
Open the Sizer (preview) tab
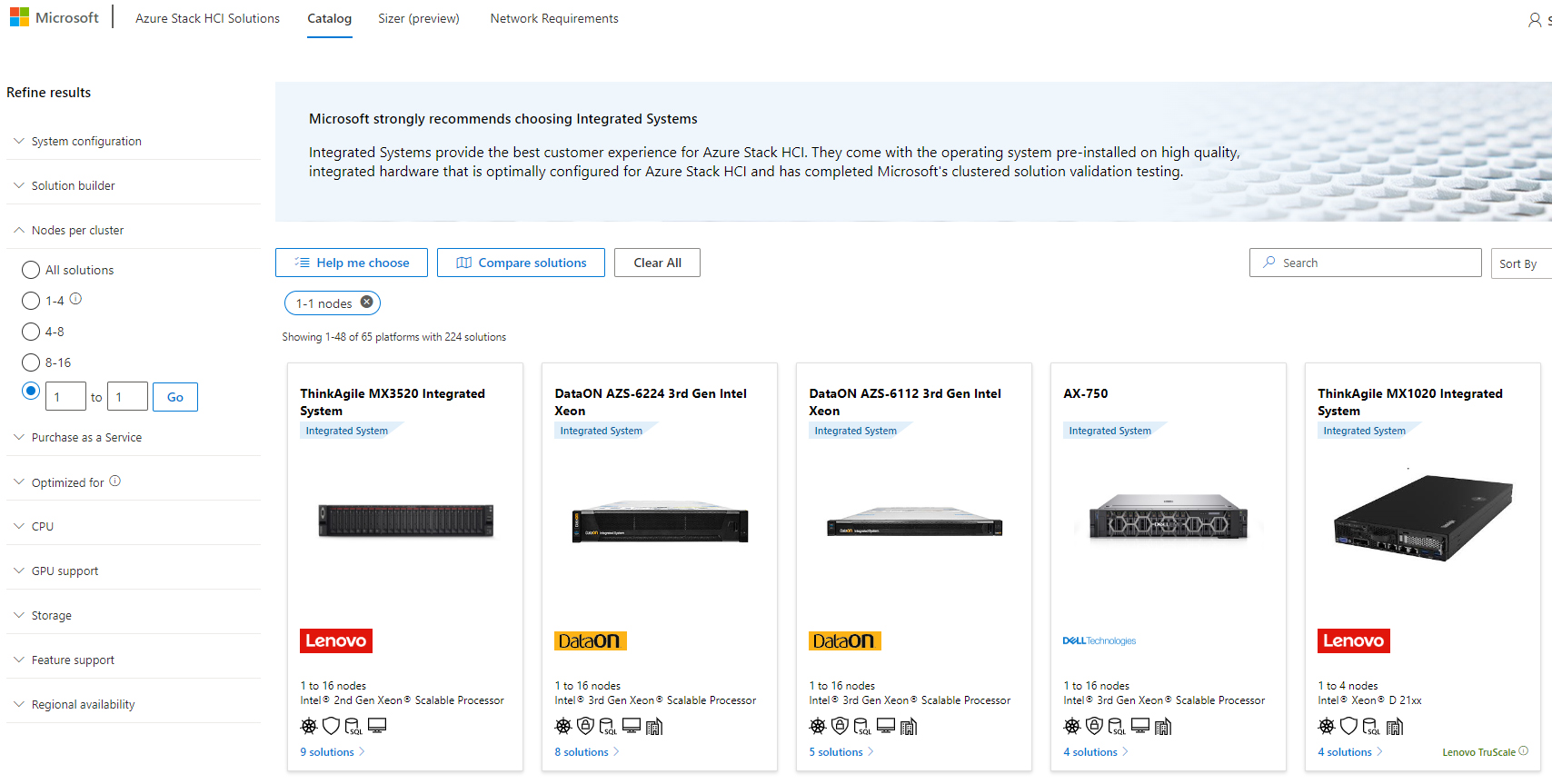[x=419, y=18]
